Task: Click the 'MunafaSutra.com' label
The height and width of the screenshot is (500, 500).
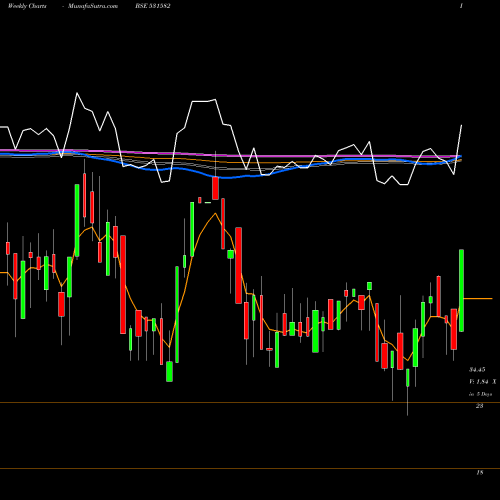Action: point(93,6)
